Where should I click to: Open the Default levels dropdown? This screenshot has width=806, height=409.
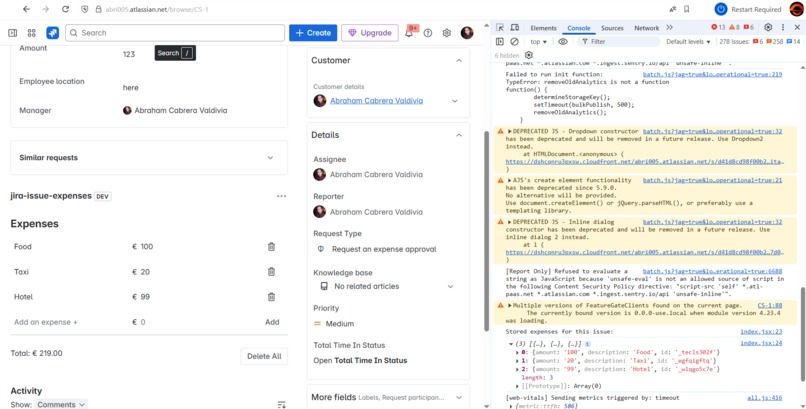(688, 42)
